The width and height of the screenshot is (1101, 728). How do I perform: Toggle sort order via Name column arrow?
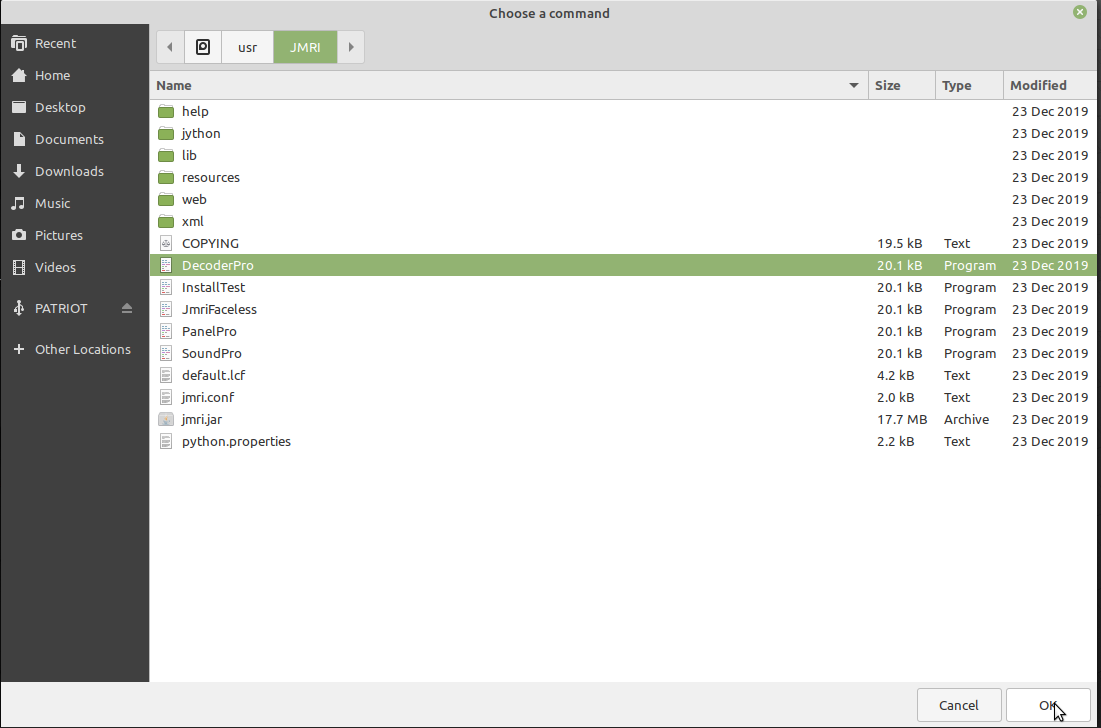click(x=853, y=86)
